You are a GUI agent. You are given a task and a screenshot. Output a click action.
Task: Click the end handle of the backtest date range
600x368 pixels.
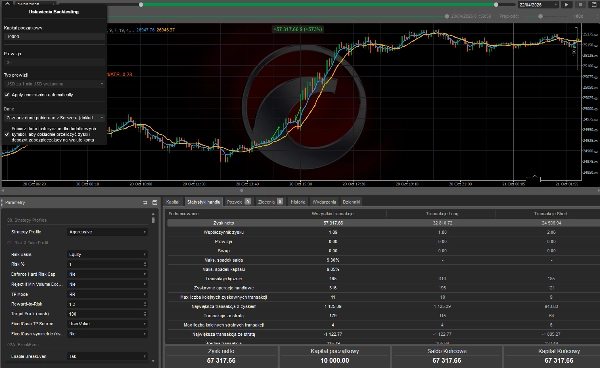tap(496, 5)
